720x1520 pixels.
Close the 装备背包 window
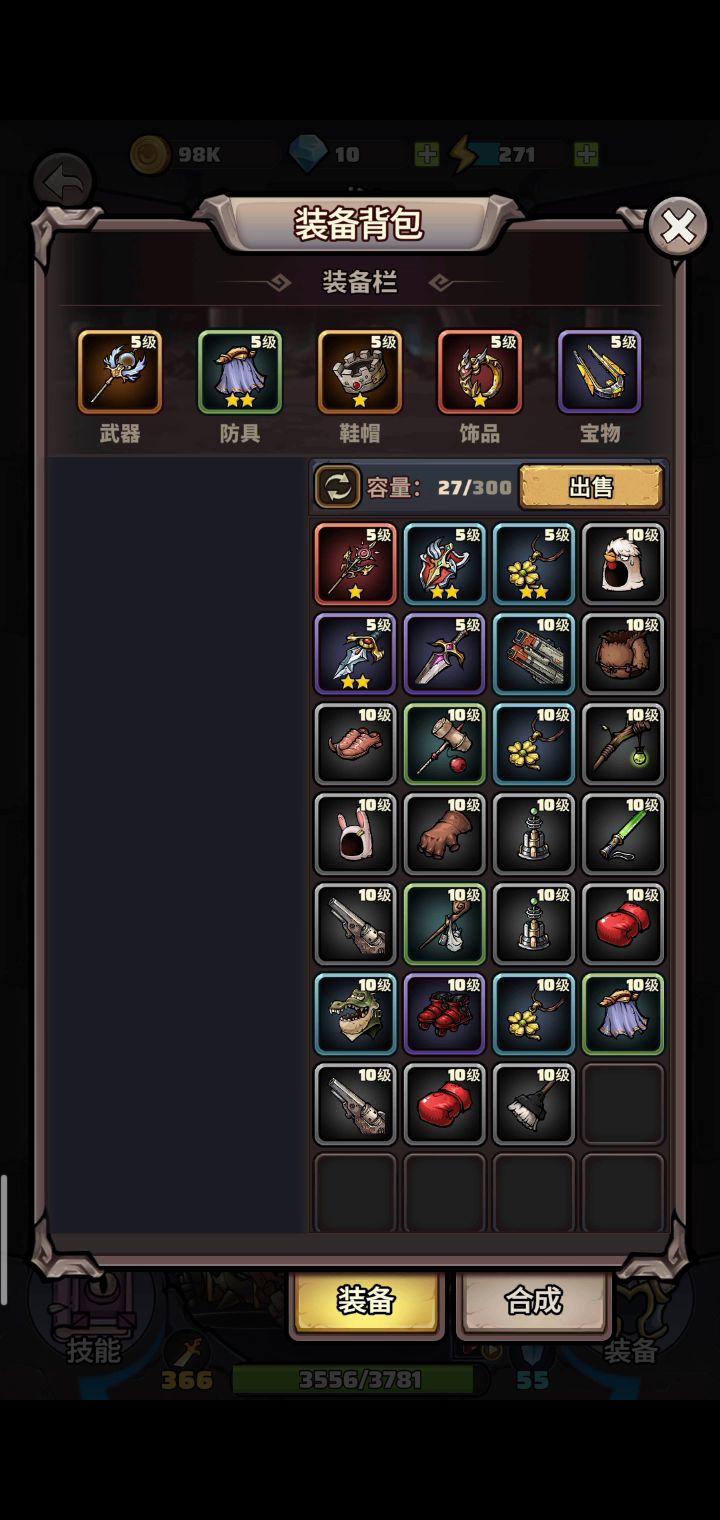pyautogui.click(x=677, y=227)
